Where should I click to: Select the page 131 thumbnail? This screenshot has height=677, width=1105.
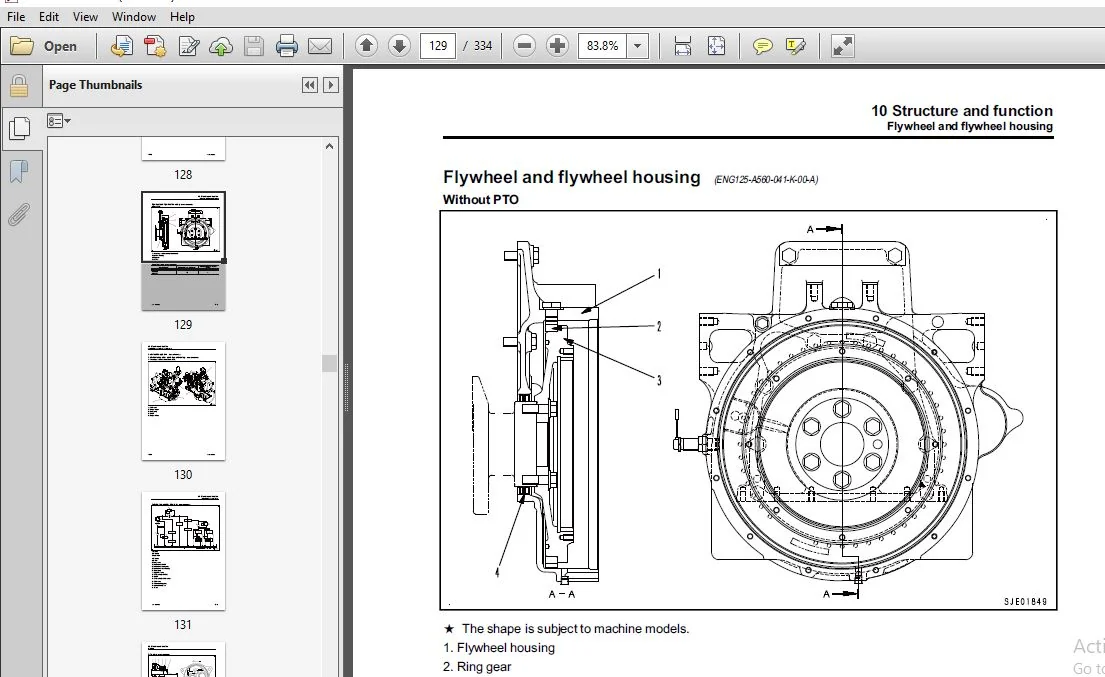183,551
